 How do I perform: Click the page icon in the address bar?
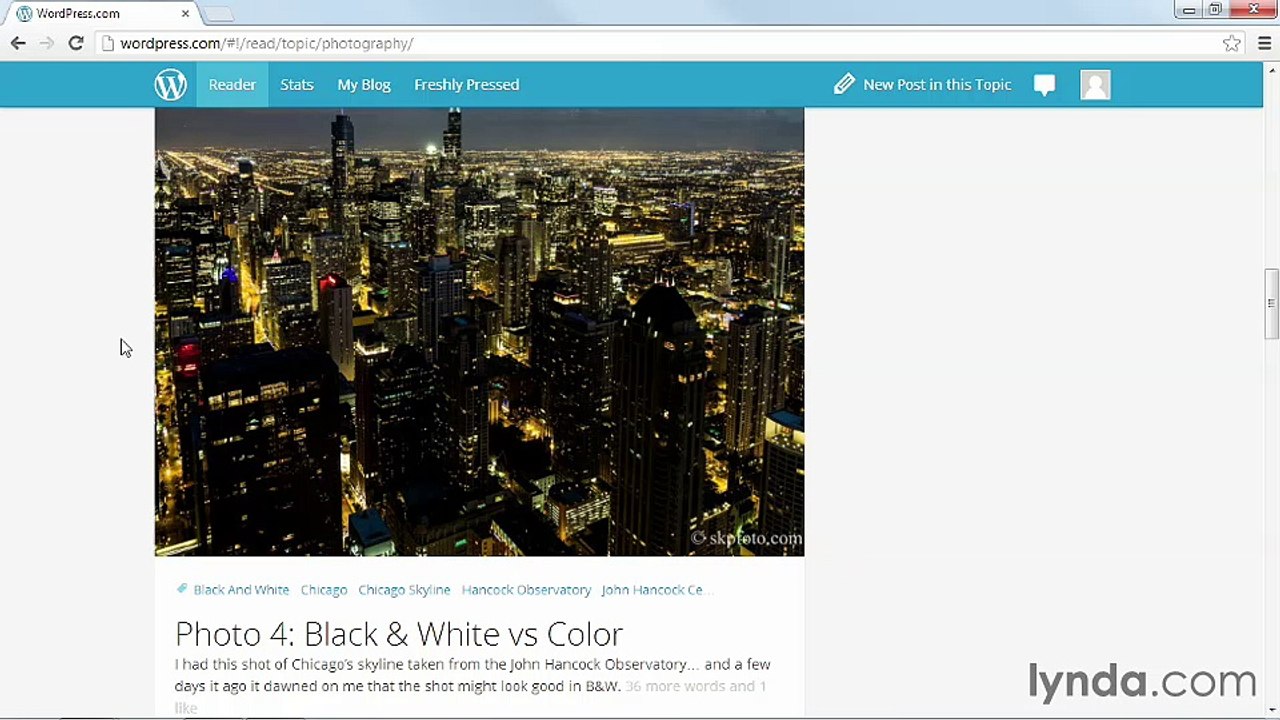pos(108,43)
